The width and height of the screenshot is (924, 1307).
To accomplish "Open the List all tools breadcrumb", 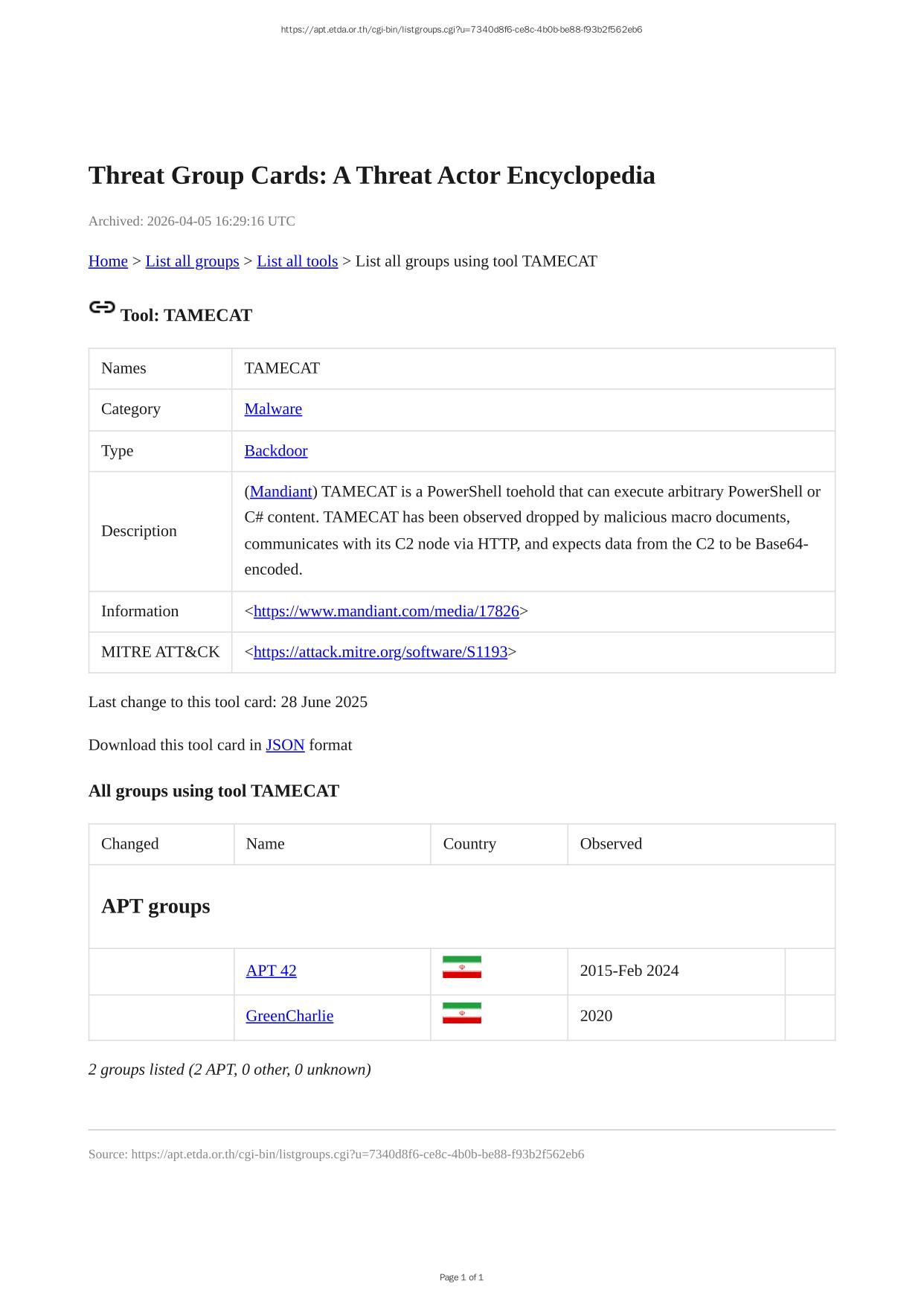I will (x=297, y=261).
